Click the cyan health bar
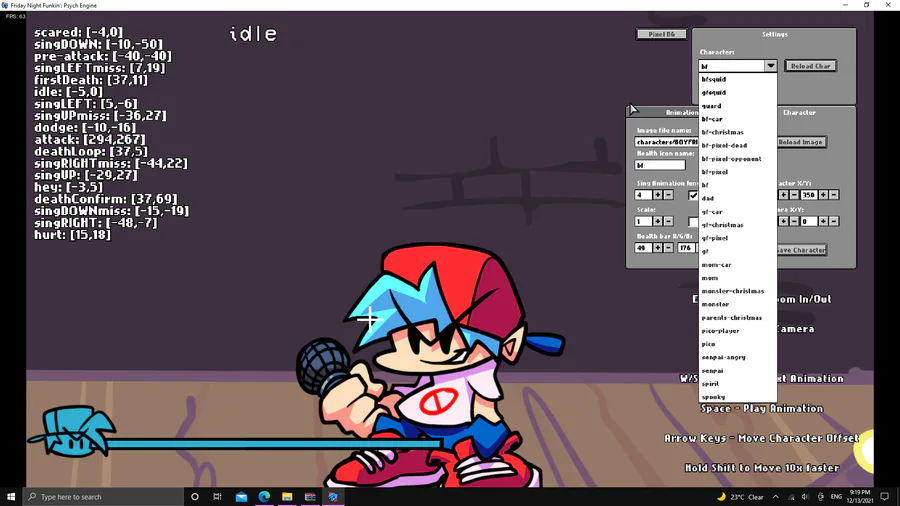900x506 pixels. (x=274, y=444)
